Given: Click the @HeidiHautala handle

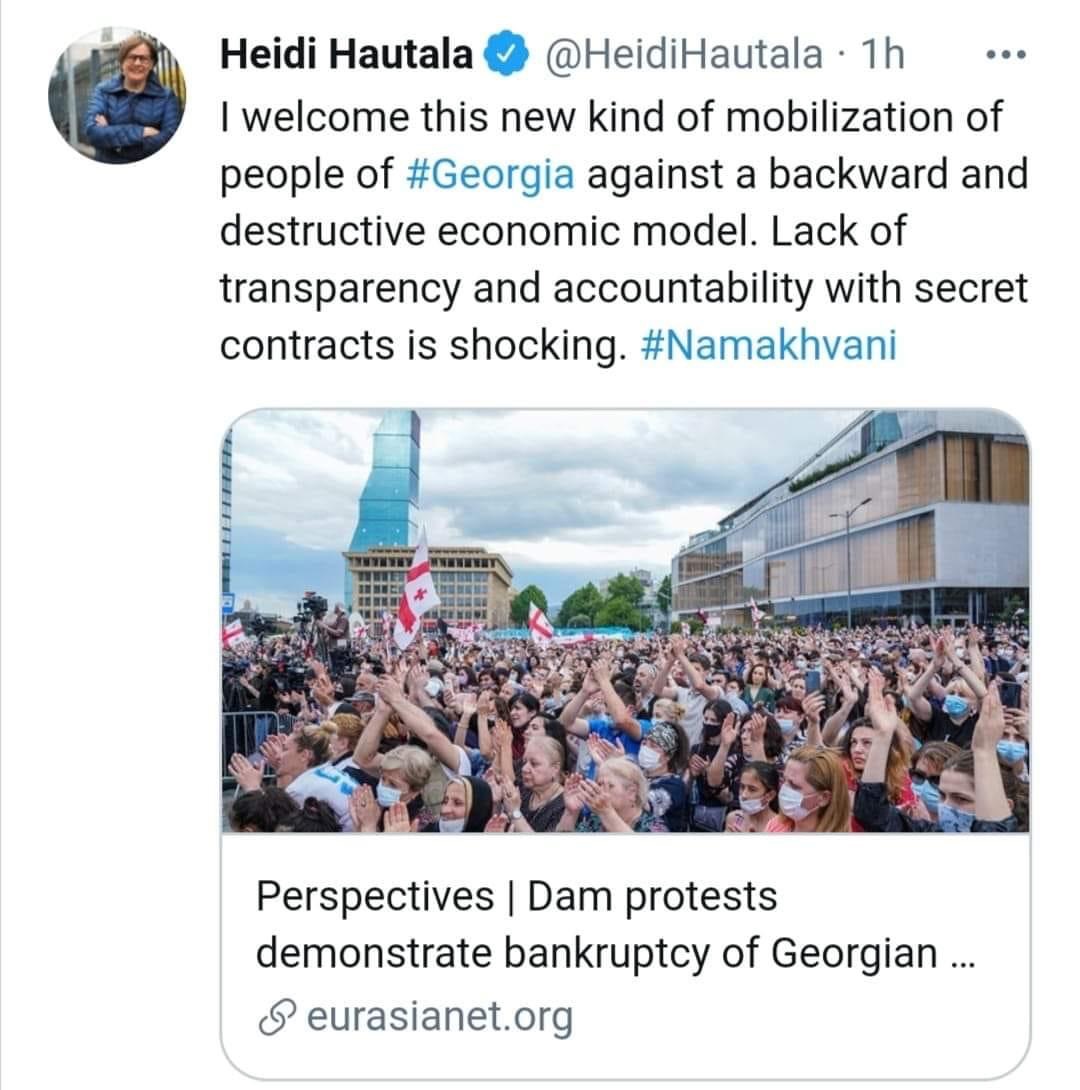Looking at the screenshot, I should click(x=682, y=55).
